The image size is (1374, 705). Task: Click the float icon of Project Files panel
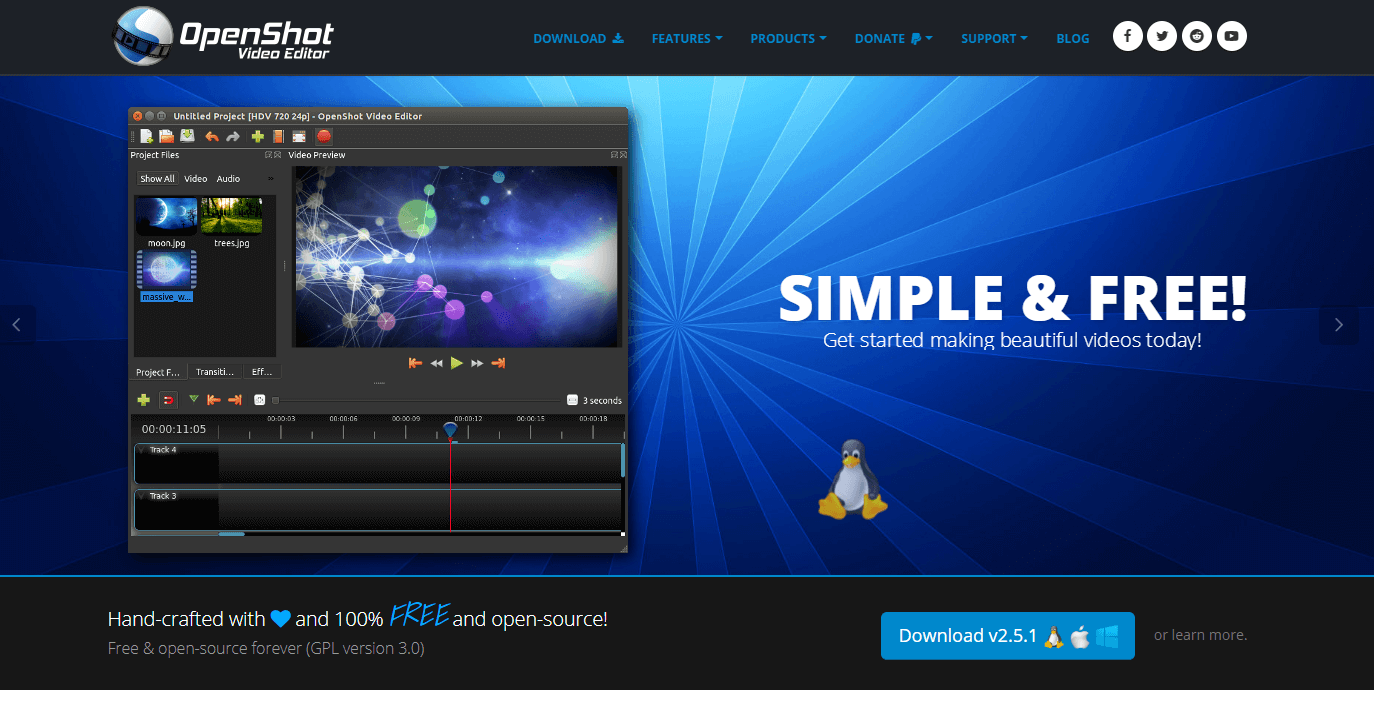click(x=268, y=155)
